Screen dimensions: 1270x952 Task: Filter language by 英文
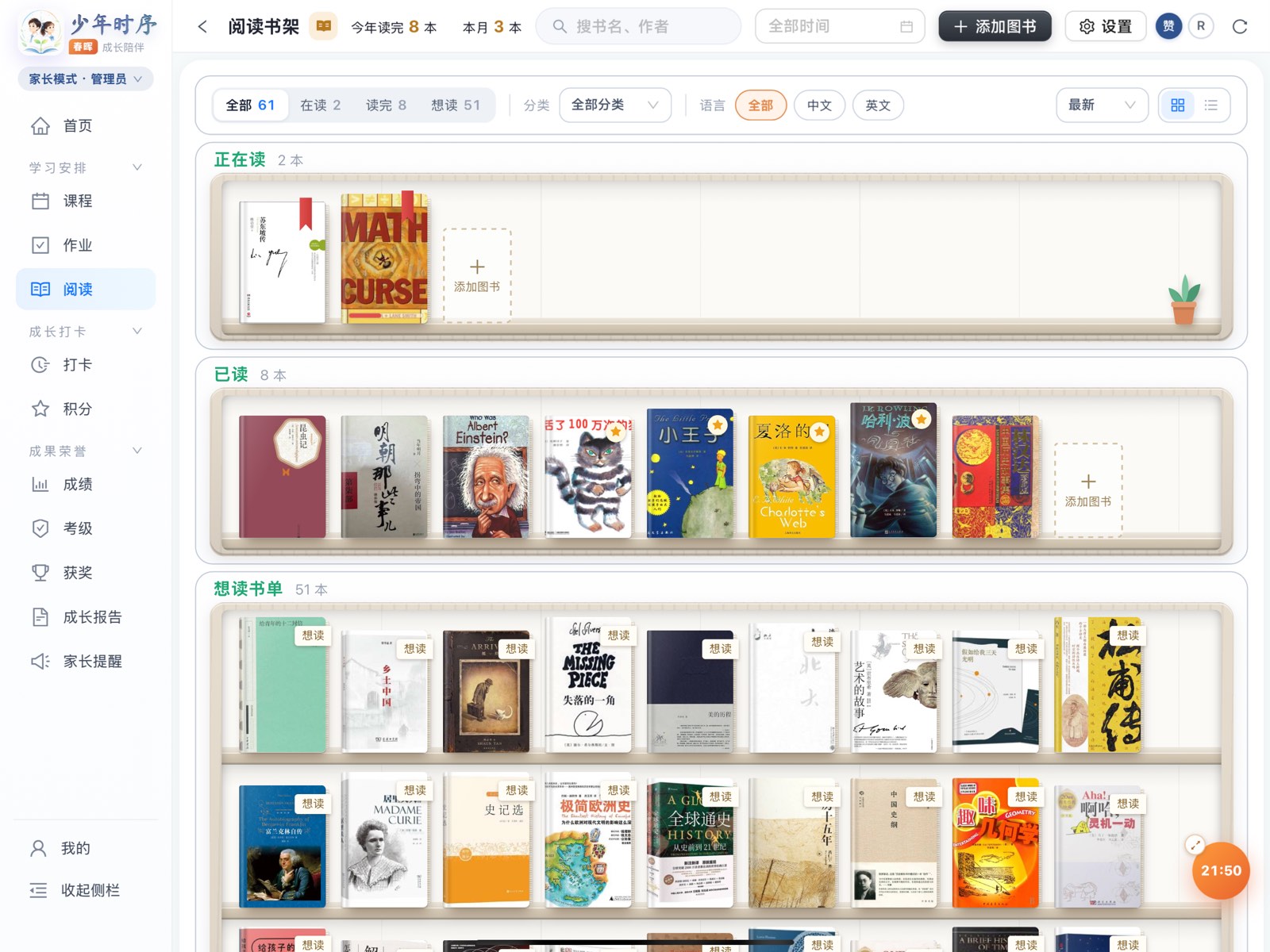coord(878,106)
